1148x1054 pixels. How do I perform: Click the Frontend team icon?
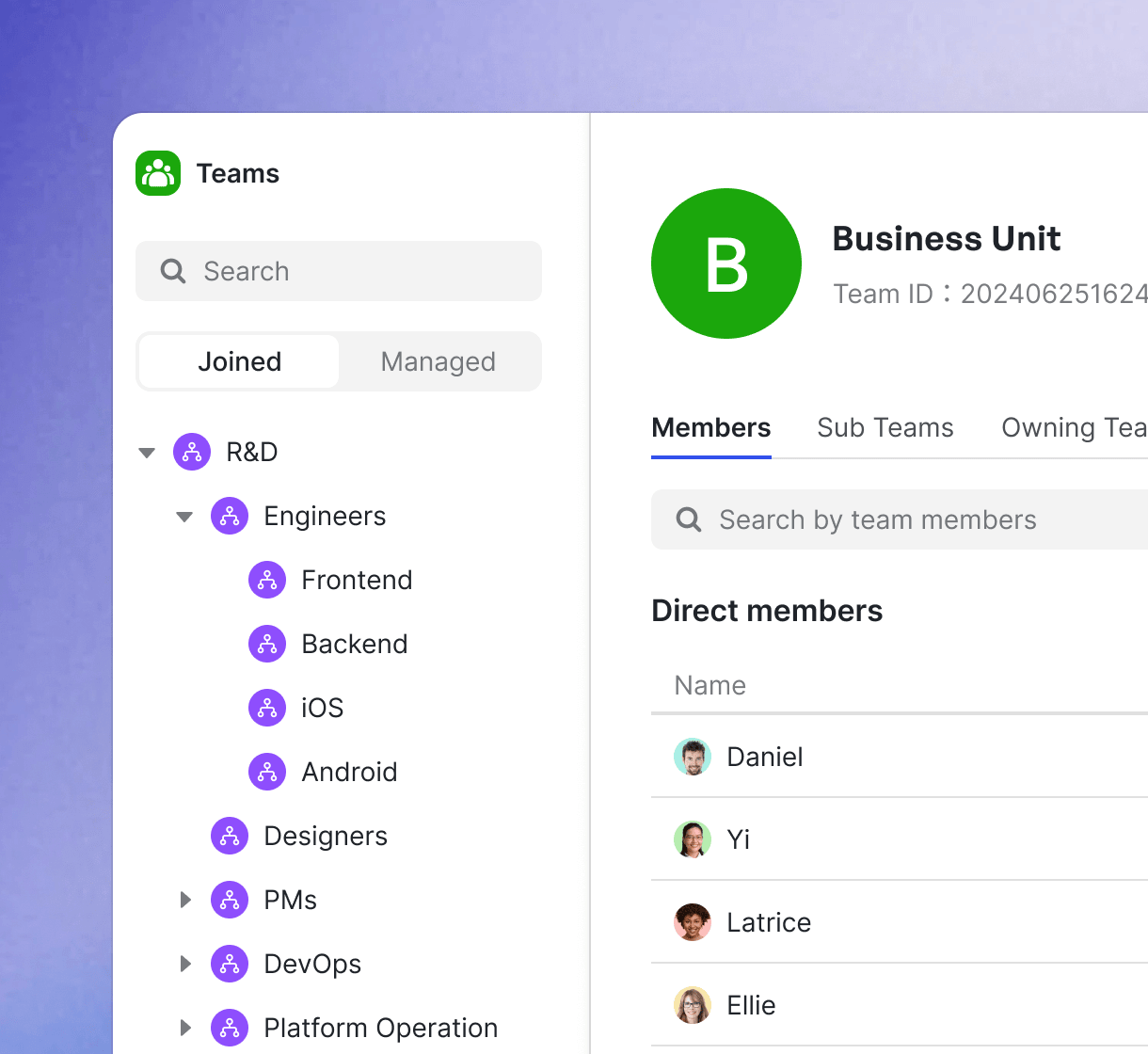click(267, 580)
